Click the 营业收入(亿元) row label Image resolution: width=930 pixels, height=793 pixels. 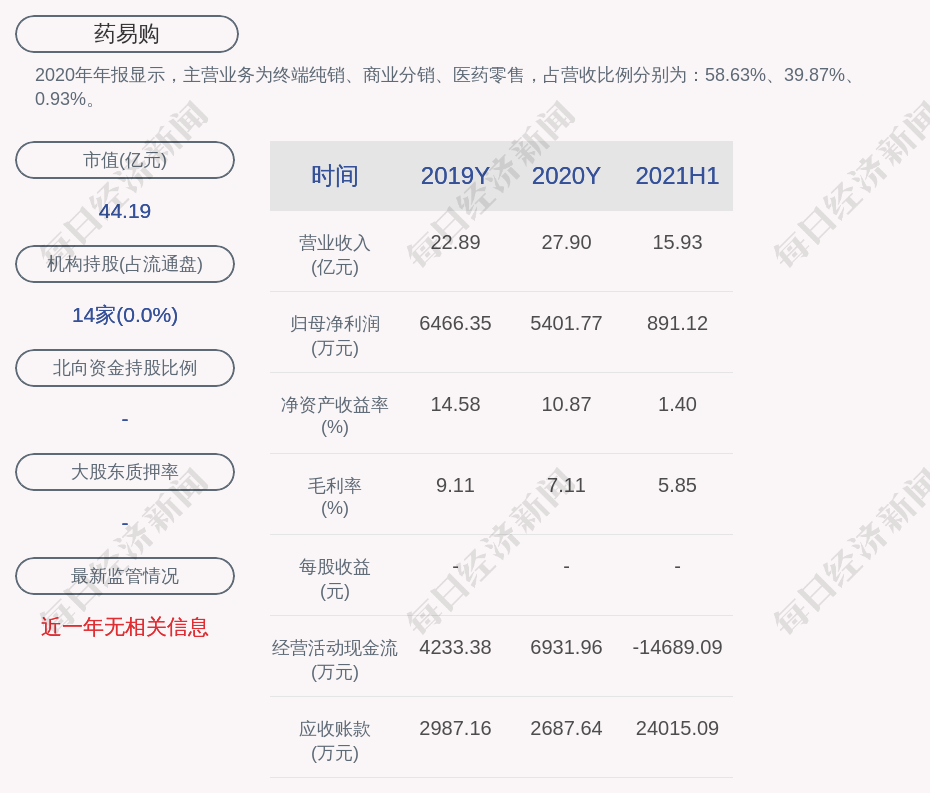335,255
